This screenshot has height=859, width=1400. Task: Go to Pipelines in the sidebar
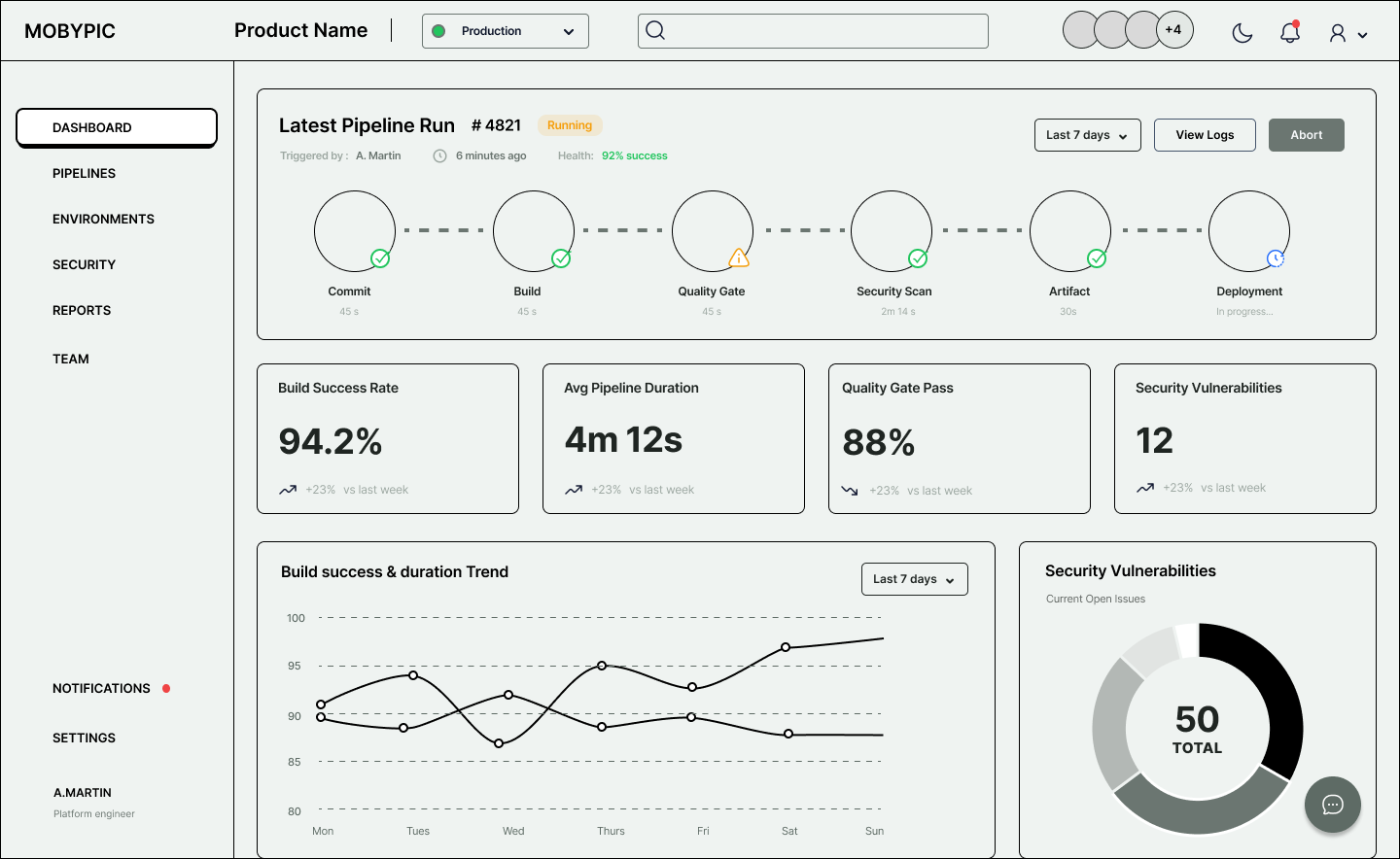click(x=84, y=173)
